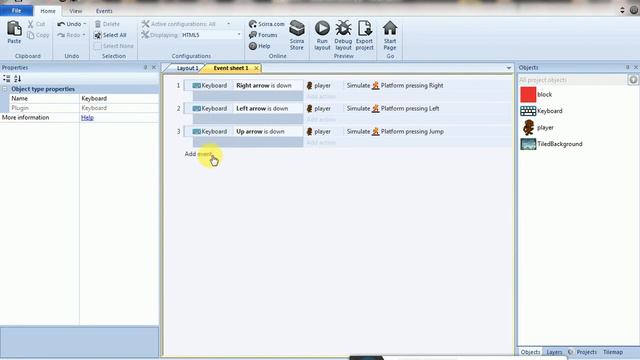Screen dimensions: 640x360
Task: Click player icon in event 2 action
Action: pos(309,109)
